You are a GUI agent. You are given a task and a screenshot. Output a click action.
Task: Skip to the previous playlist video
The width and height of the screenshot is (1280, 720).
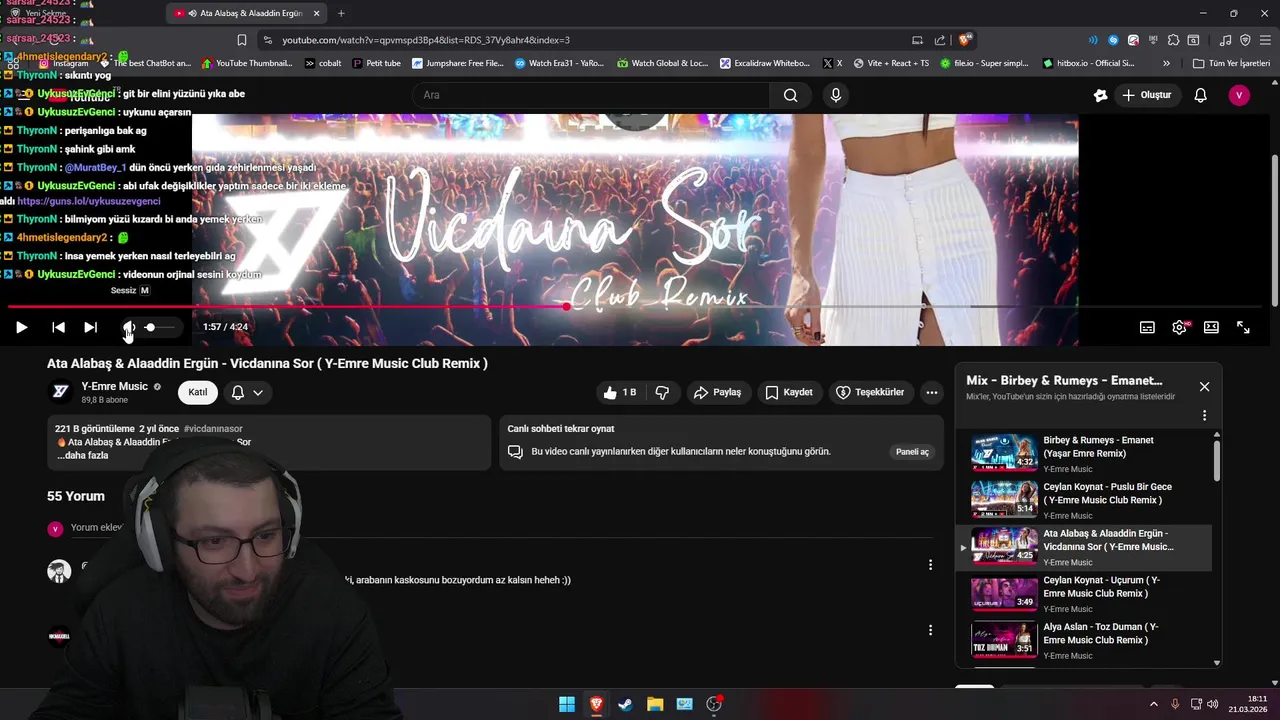point(58,327)
